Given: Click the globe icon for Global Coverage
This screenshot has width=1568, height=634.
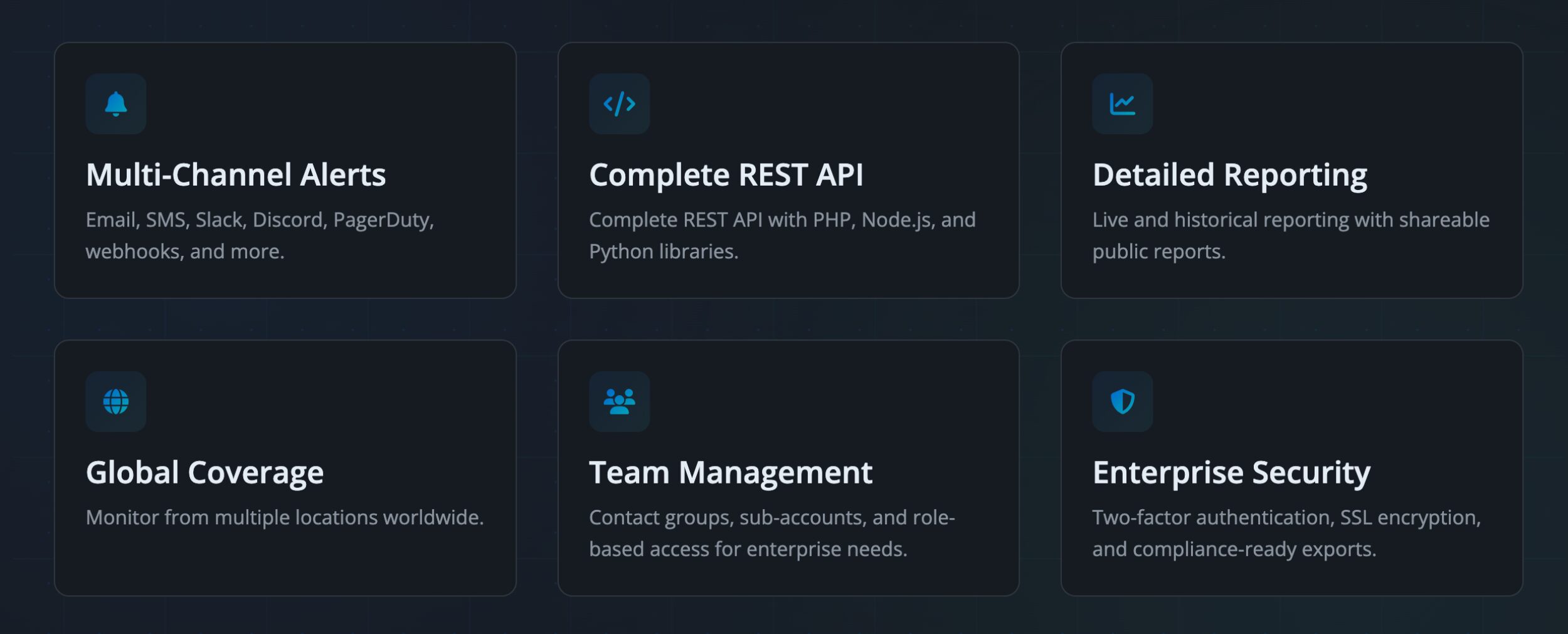Looking at the screenshot, I should tap(116, 401).
